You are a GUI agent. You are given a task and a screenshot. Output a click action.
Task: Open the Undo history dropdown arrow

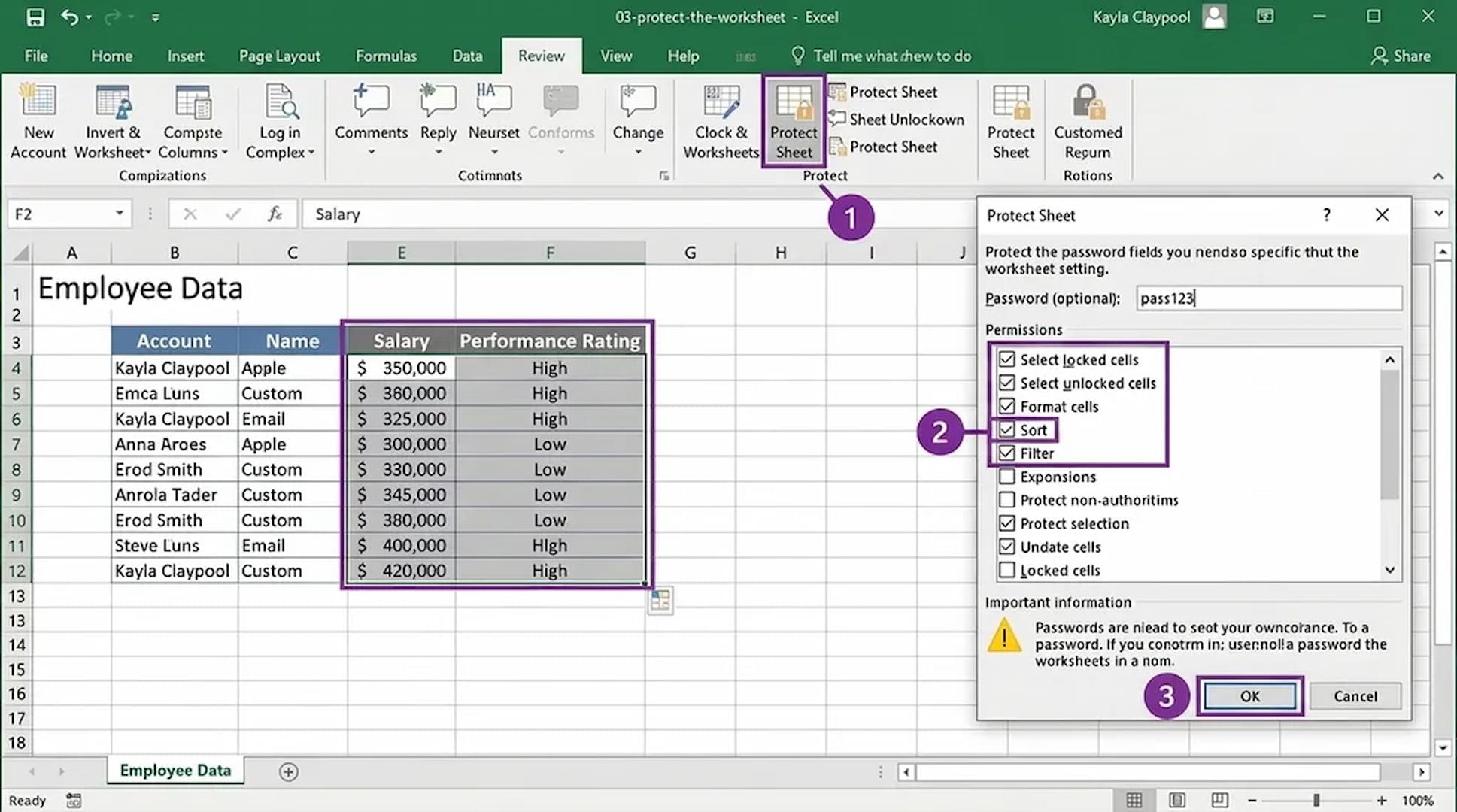tap(90, 17)
